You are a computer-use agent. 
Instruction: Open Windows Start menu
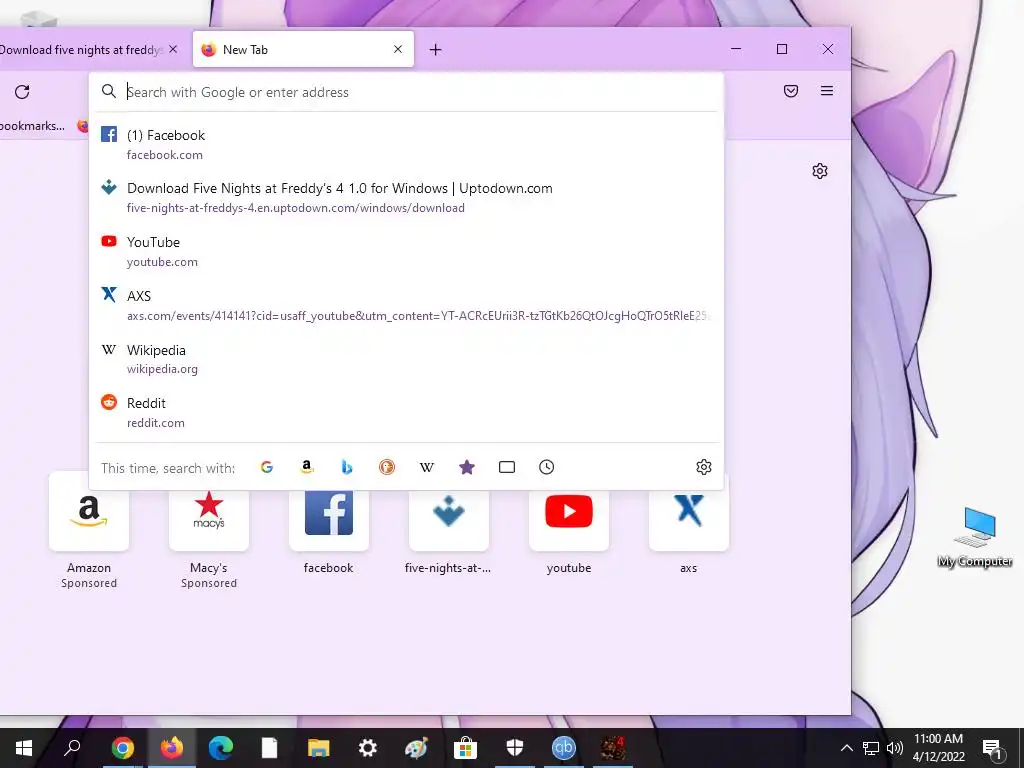click(x=24, y=748)
